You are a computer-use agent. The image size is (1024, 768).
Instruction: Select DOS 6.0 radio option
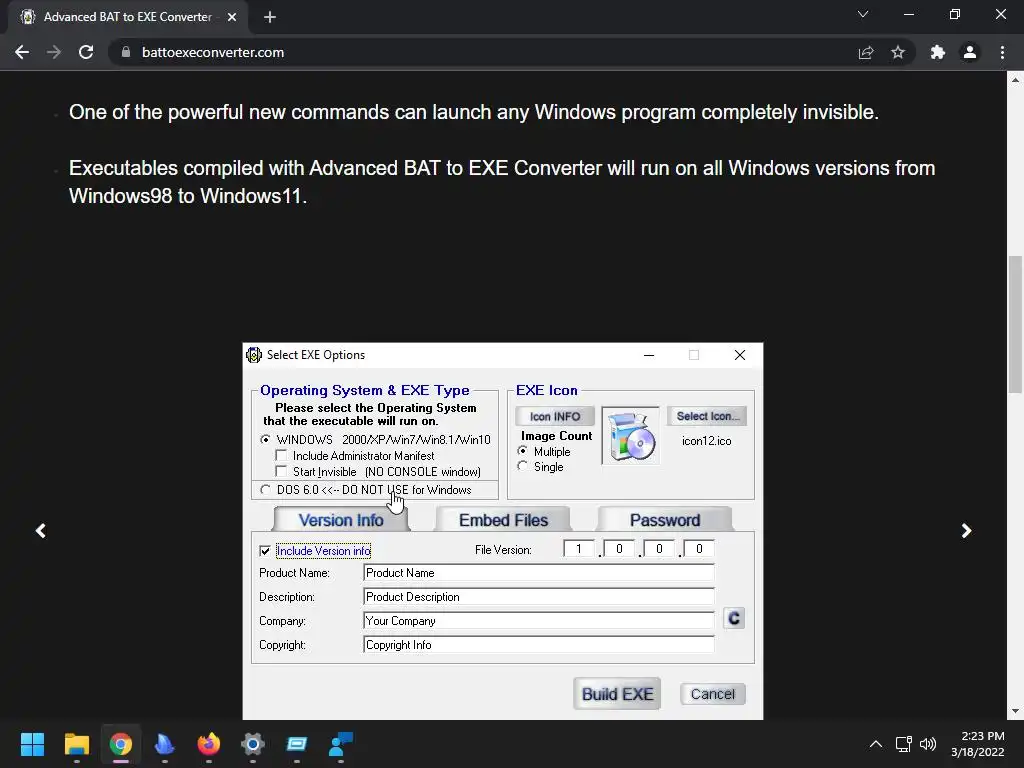(x=265, y=489)
